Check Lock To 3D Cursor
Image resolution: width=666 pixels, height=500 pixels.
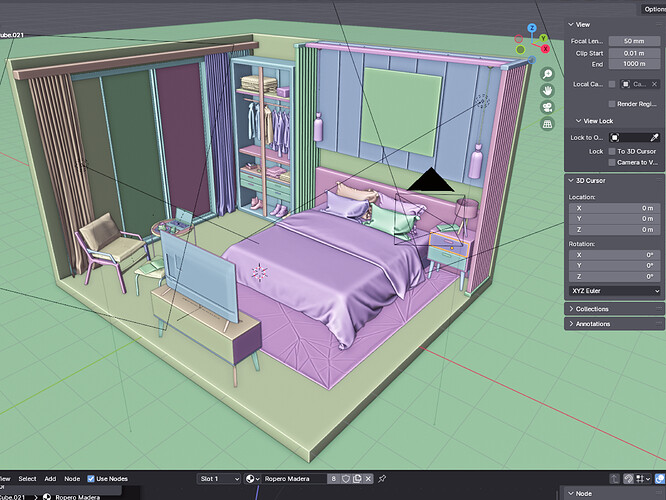(x=612, y=151)
